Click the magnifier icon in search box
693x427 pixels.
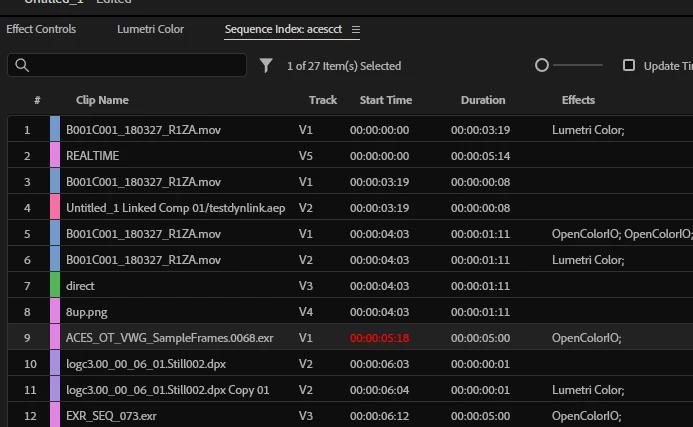click(x=22, y=65)
